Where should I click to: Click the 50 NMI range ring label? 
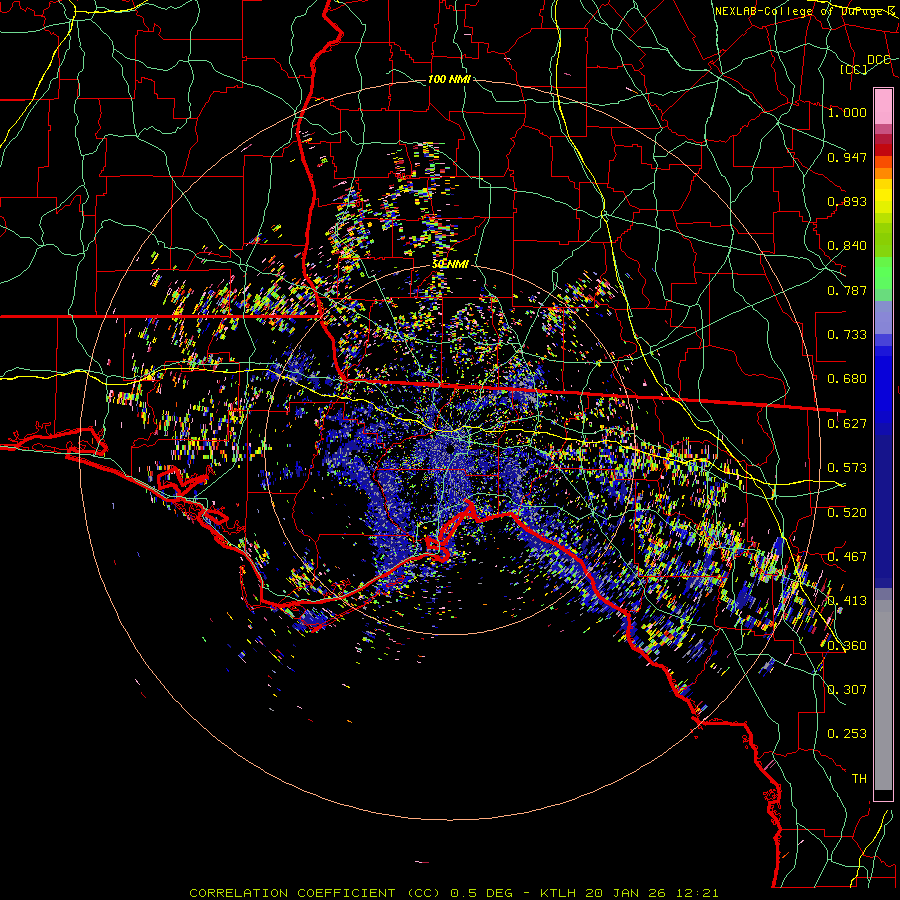click(451, 264)
